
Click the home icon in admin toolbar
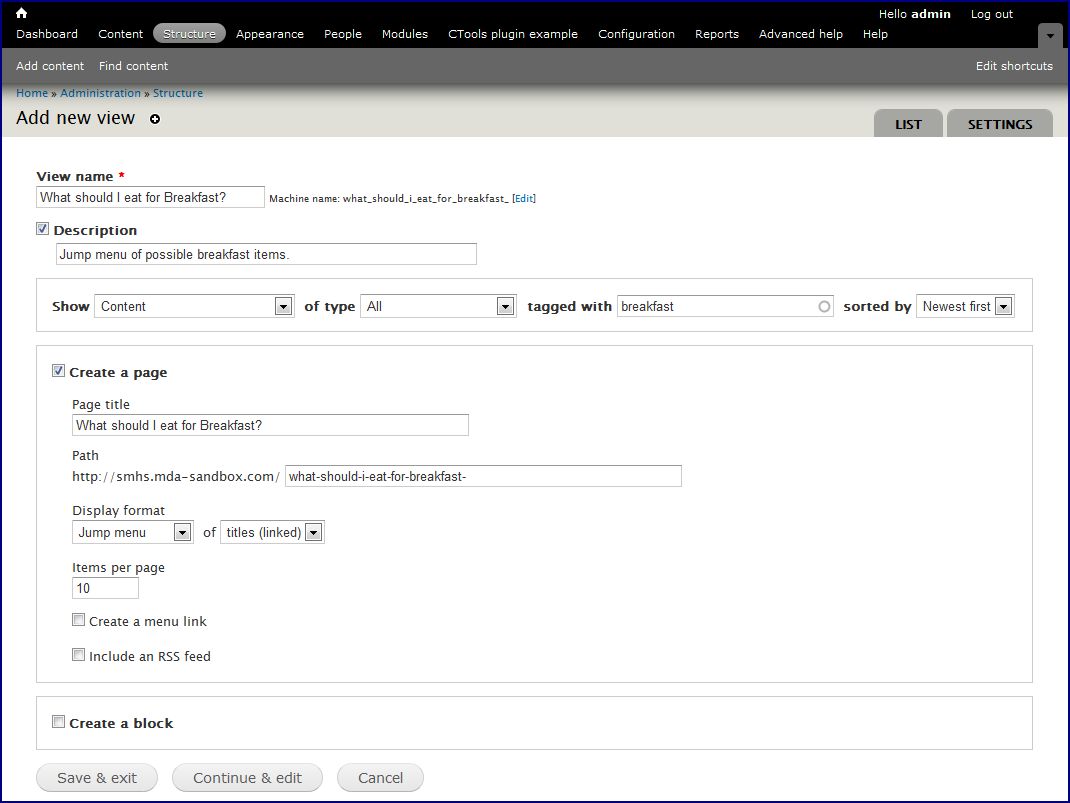click(x=21, y=13)
